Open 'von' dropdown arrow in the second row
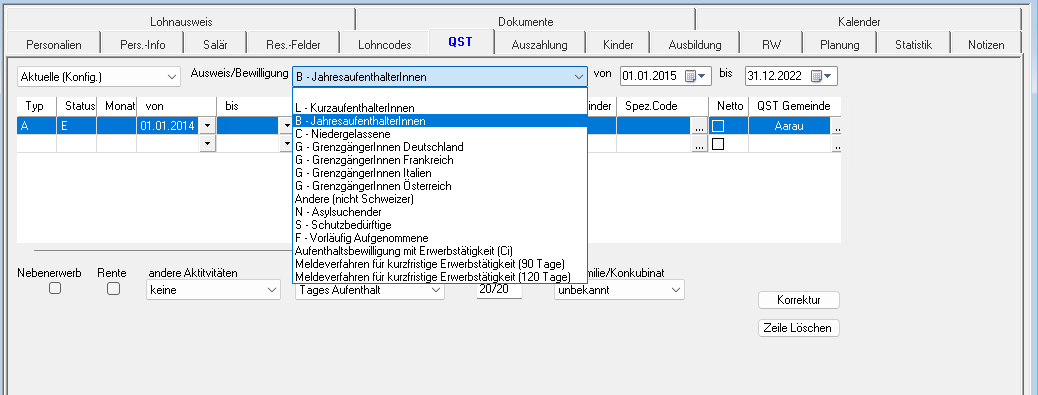 pos(207,144)
